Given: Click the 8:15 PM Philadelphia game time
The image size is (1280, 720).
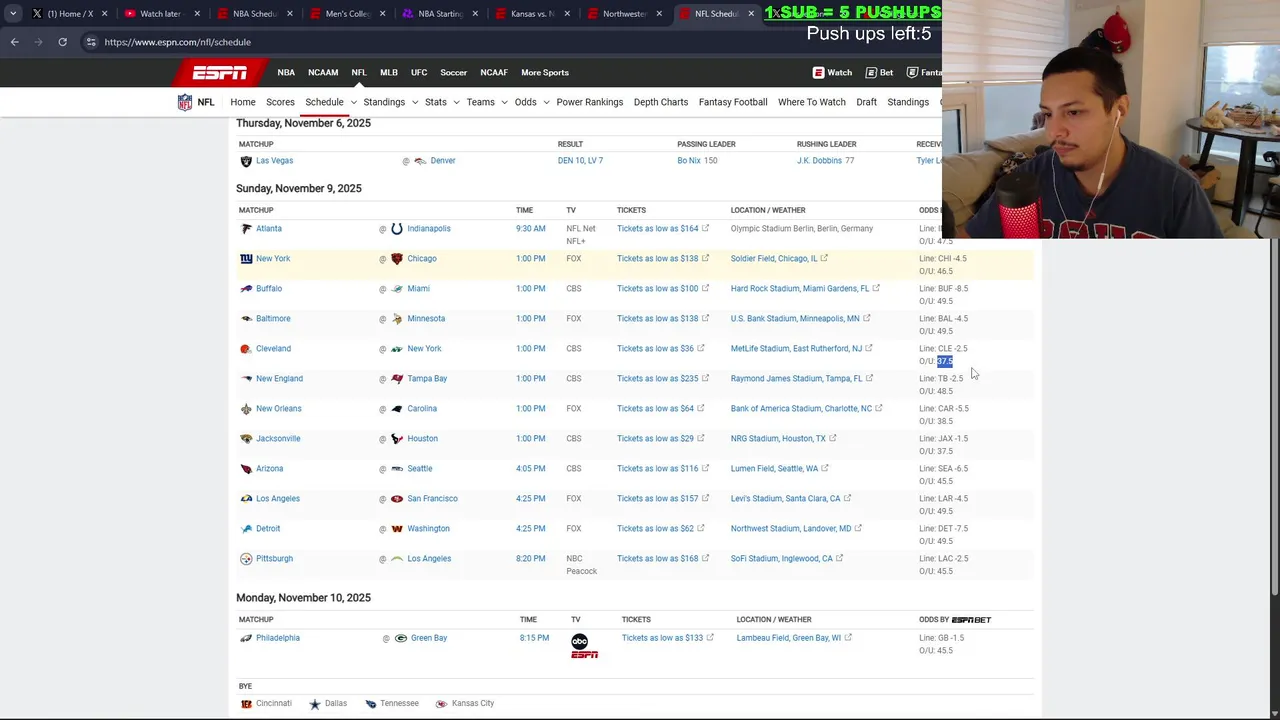Looking at the screenshot, I should [x=534, y=638].
